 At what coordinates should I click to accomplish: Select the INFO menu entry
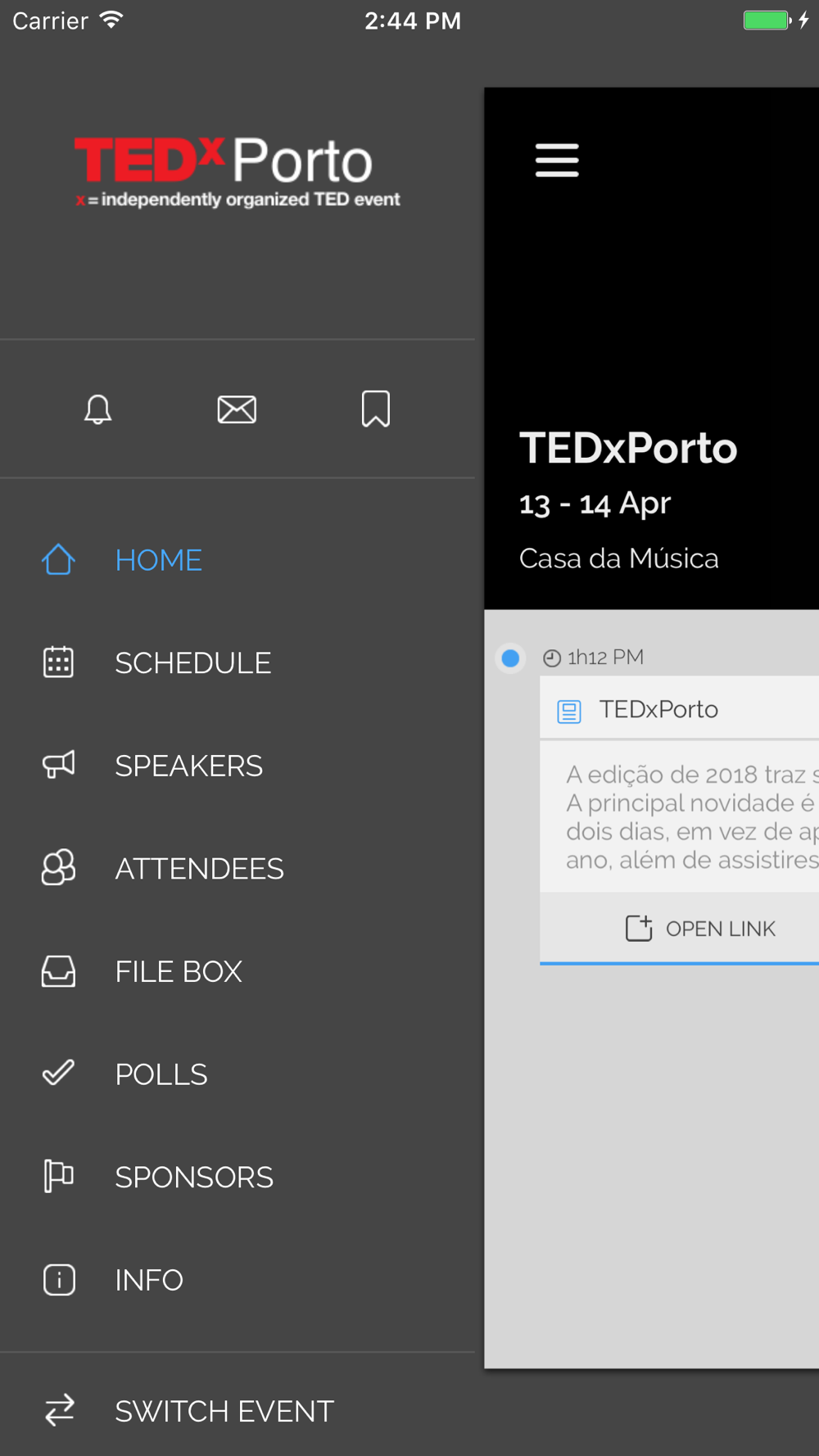click(x=149, y=1280)
